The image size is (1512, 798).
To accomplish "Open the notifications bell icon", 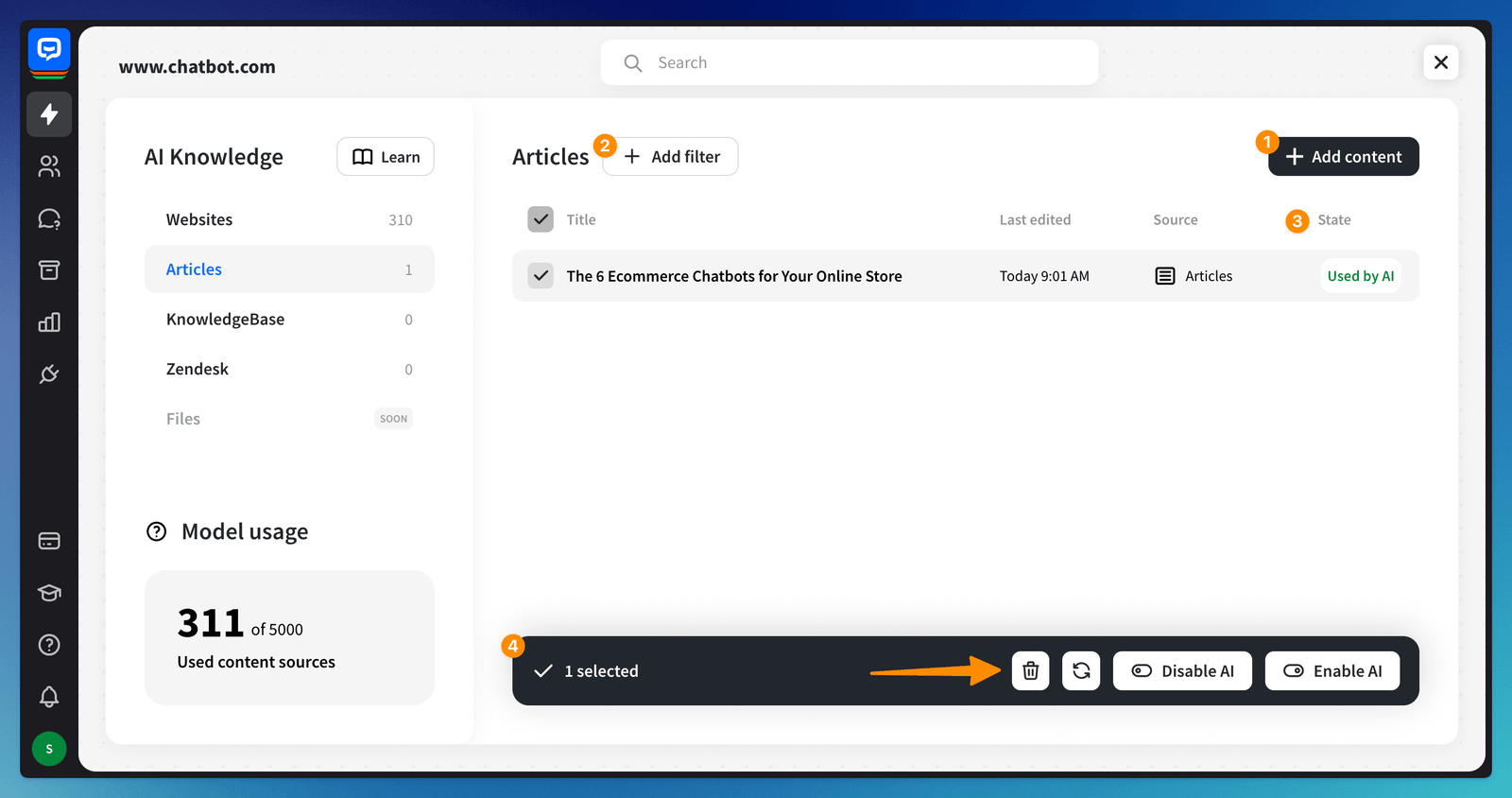I will click(49, 697).
